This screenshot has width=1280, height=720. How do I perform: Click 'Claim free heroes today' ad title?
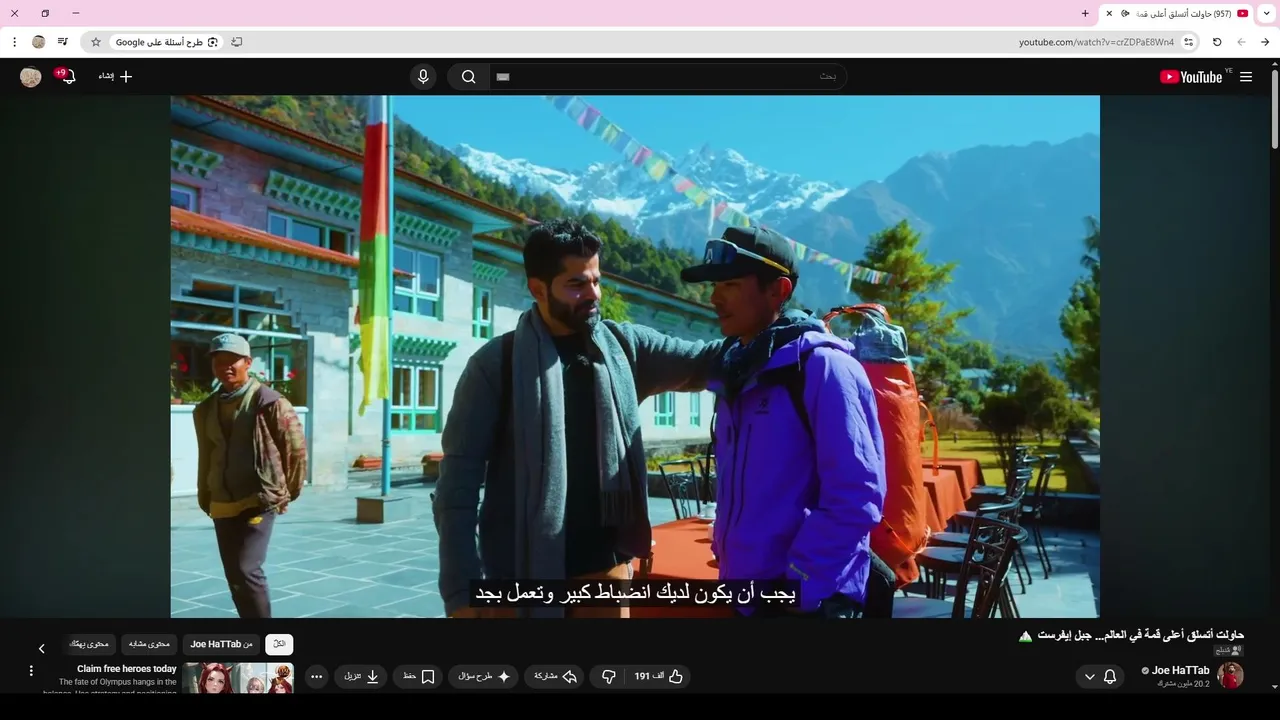click(x=127, y=669)
